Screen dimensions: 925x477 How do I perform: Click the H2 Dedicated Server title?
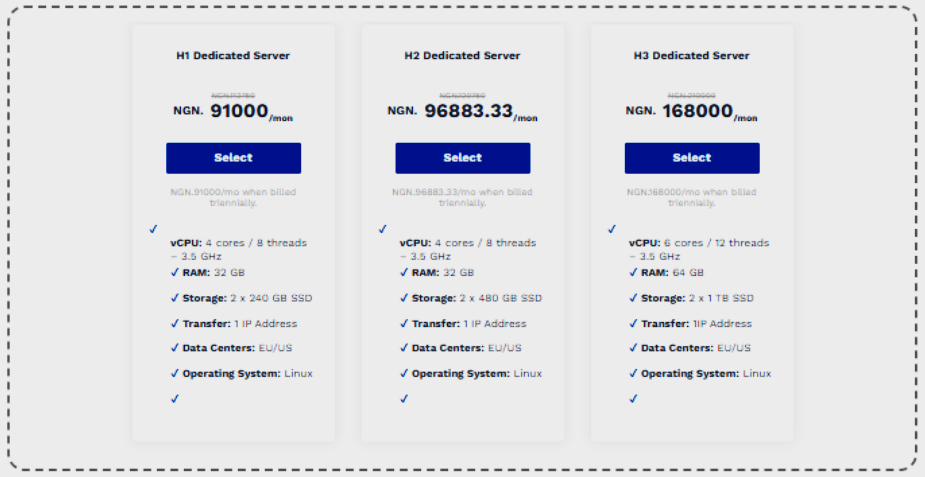tap(462, 56)
